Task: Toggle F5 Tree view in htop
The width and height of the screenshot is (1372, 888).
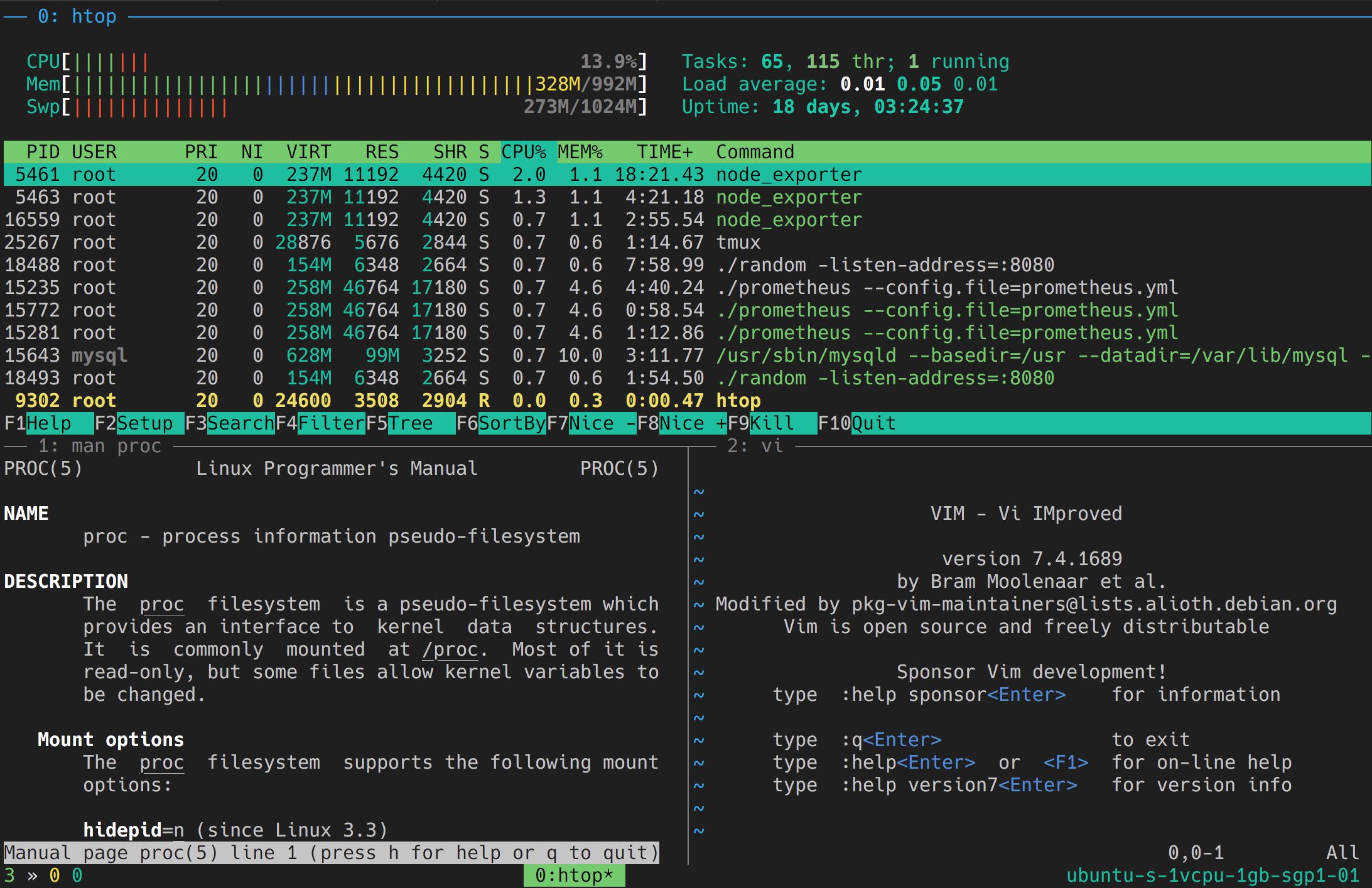Action: click(411, 423)
